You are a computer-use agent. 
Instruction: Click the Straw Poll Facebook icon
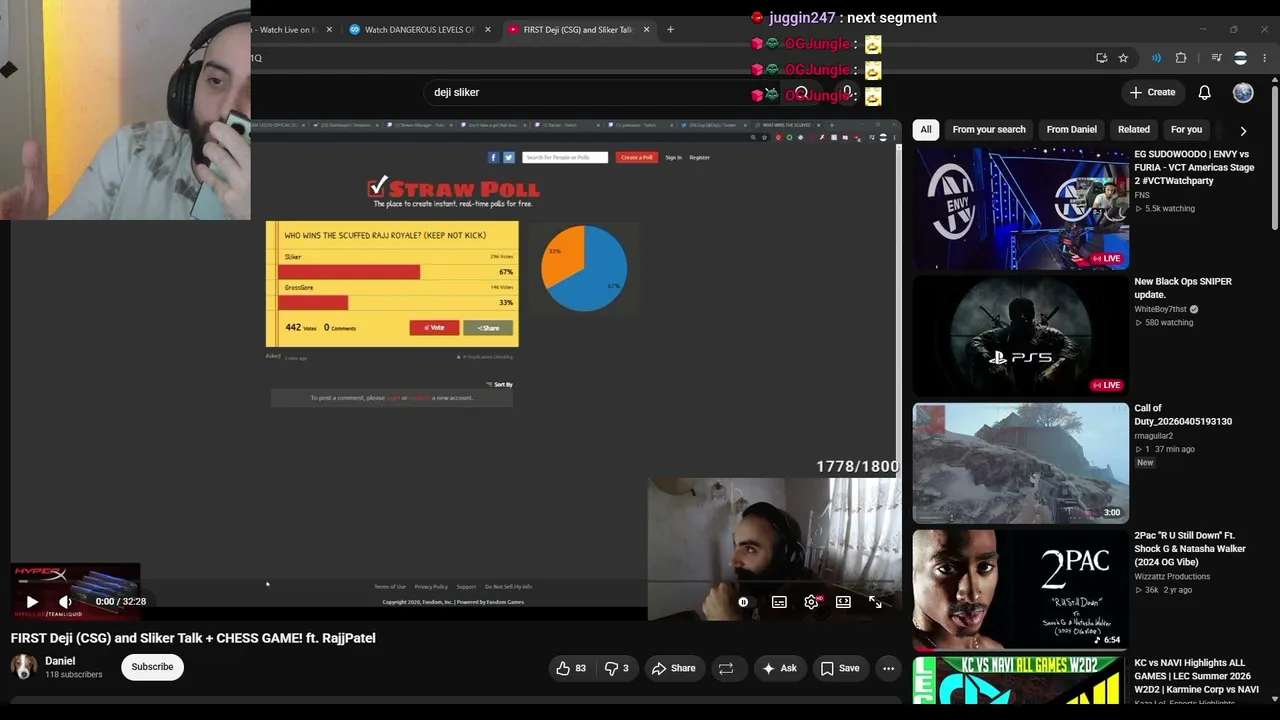pos(493,157)
